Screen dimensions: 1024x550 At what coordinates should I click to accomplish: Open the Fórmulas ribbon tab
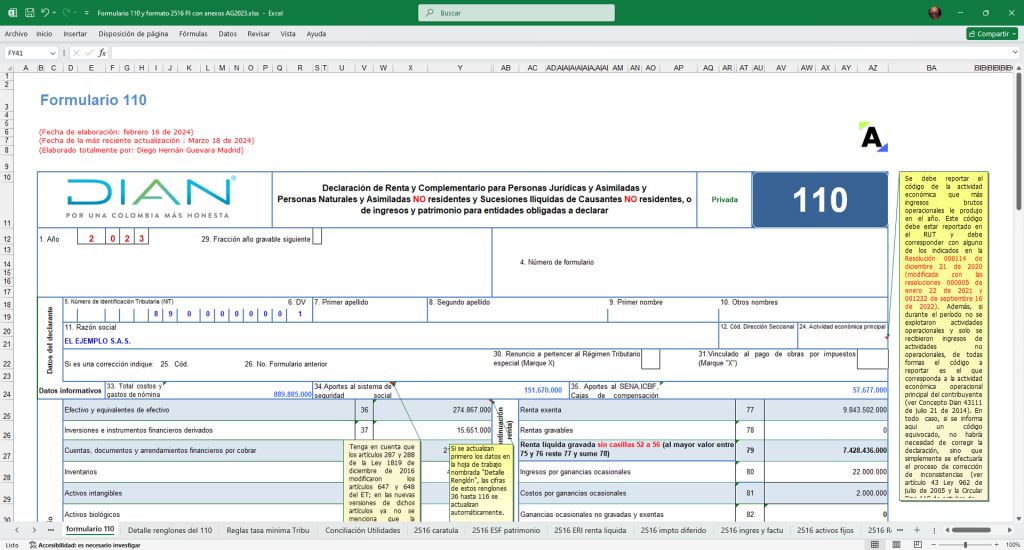pos(193,34)
